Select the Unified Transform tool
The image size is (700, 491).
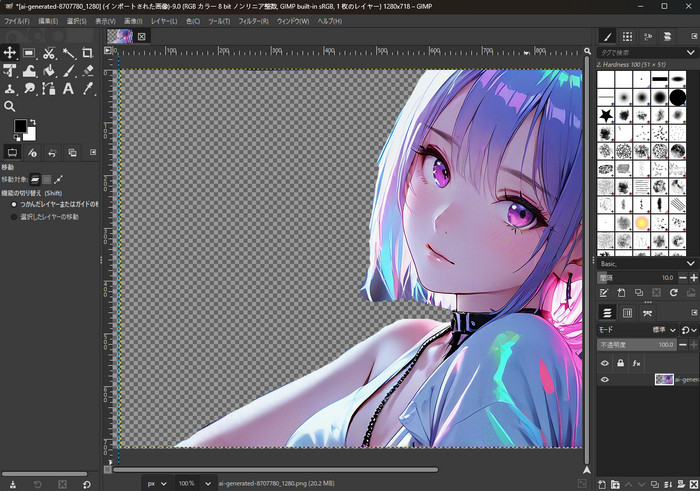(10, 71)
